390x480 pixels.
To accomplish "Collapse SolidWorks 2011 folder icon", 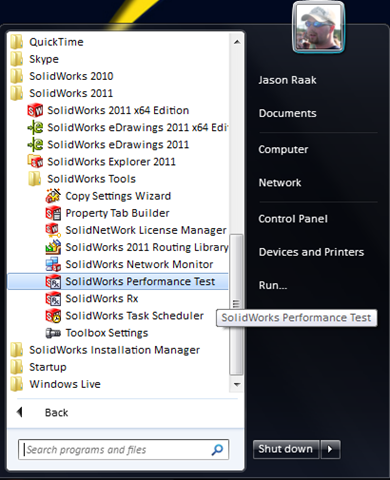I will coord(17,93).
